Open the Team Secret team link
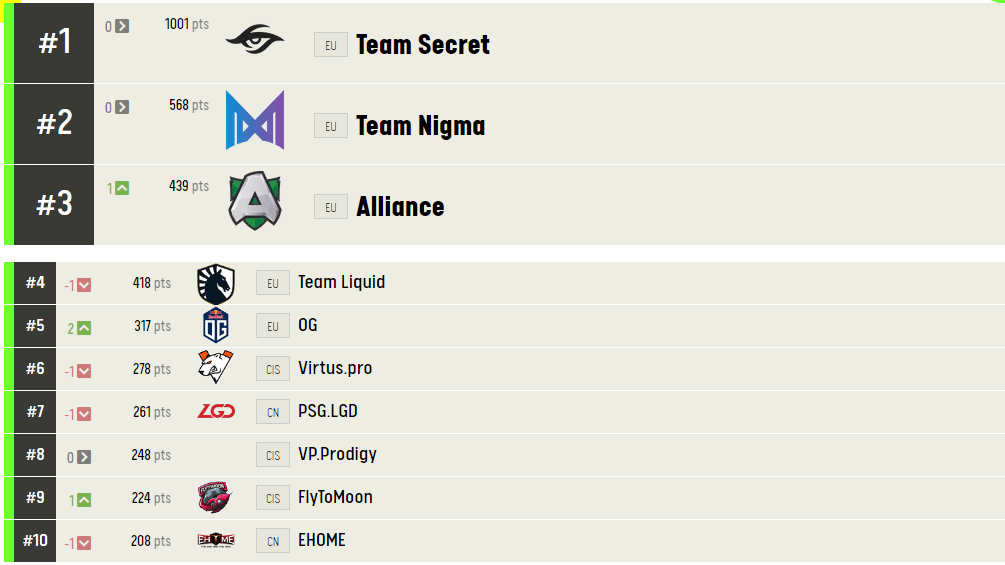 click(422, 45)
